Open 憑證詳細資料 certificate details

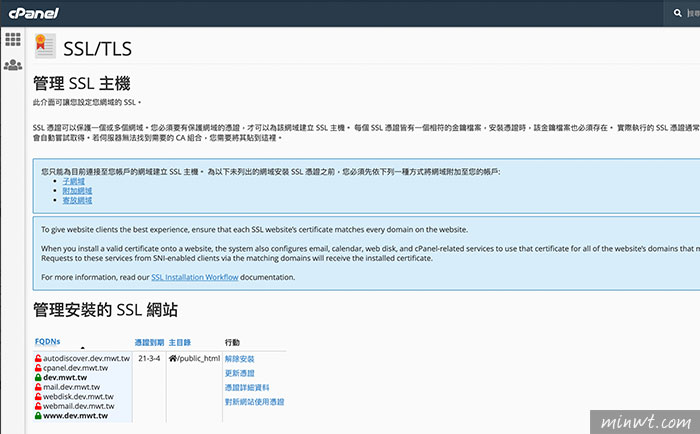(247, 388)
